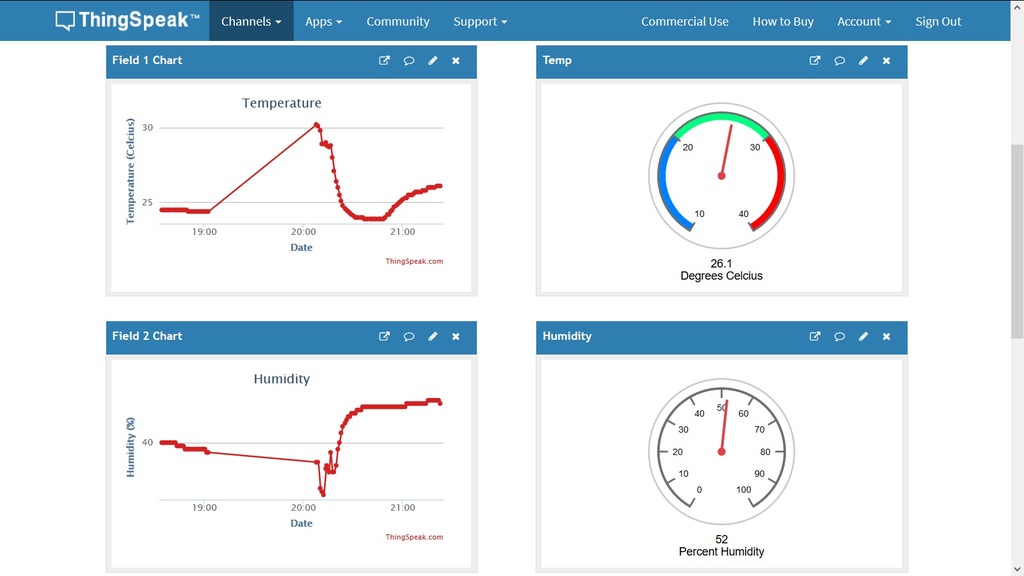Open Field 1 Chart in new window

384,61
